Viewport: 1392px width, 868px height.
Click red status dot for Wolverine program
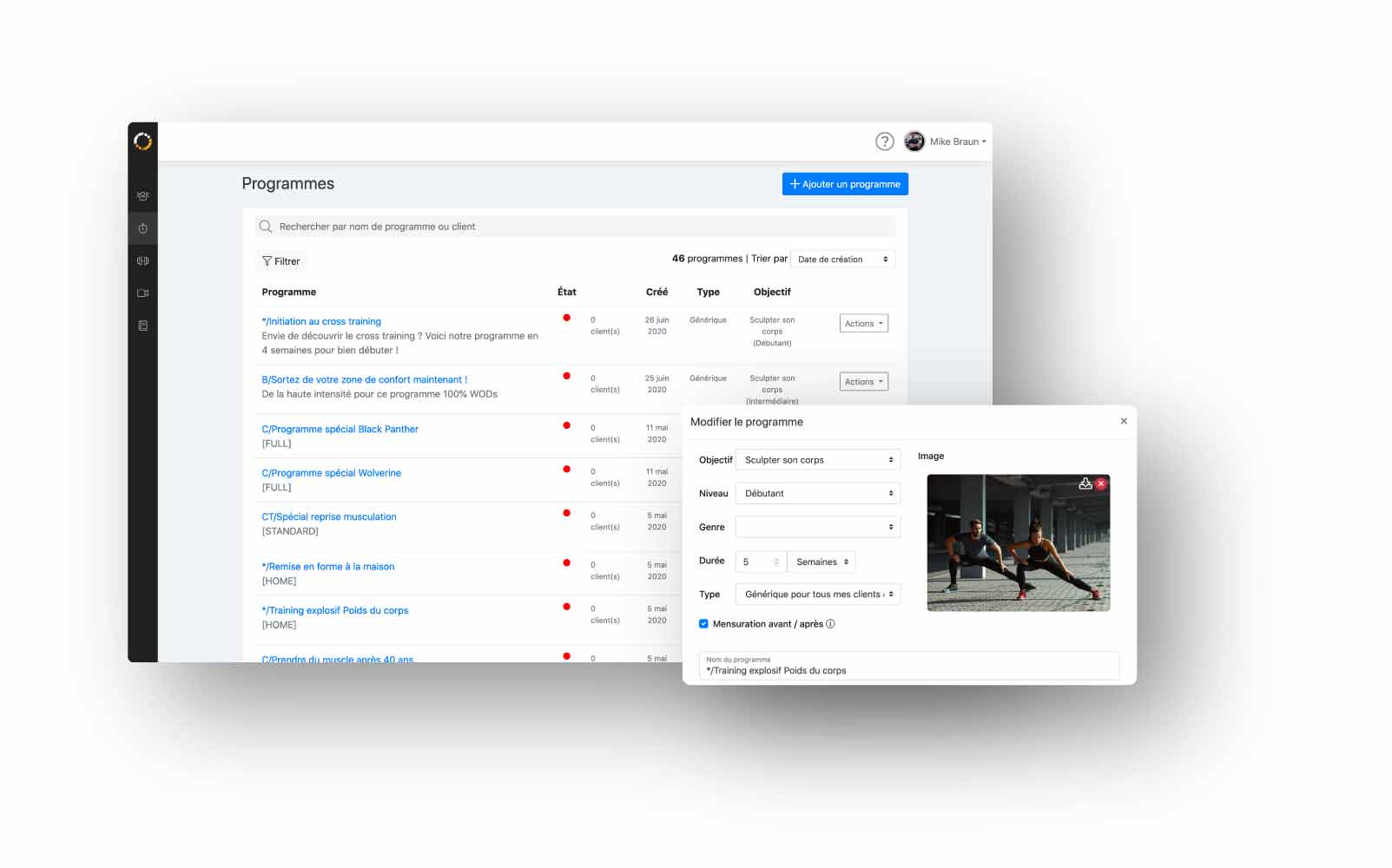pyautogui.click(x=566, y=470)
